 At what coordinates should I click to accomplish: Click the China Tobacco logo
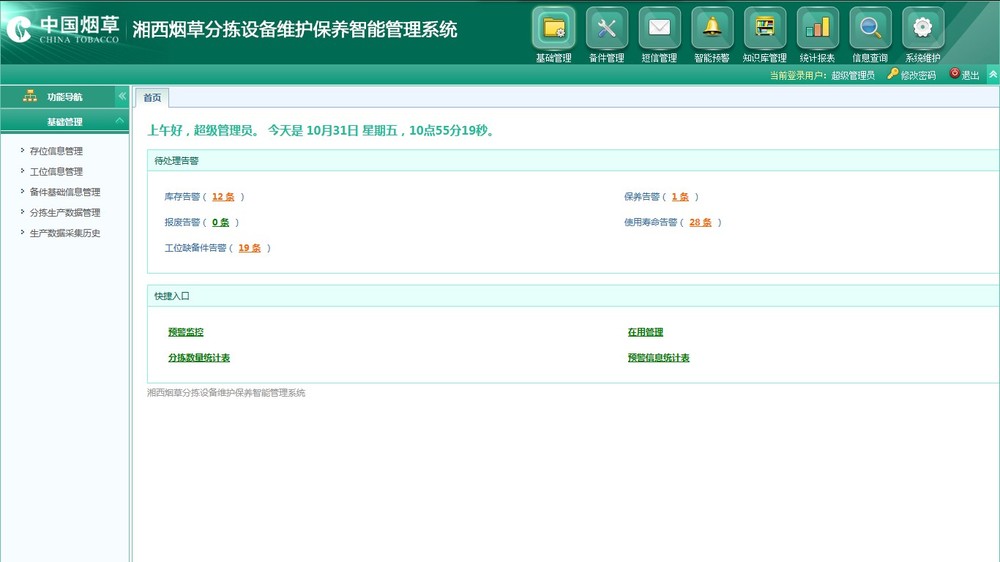tap(62, 29)
